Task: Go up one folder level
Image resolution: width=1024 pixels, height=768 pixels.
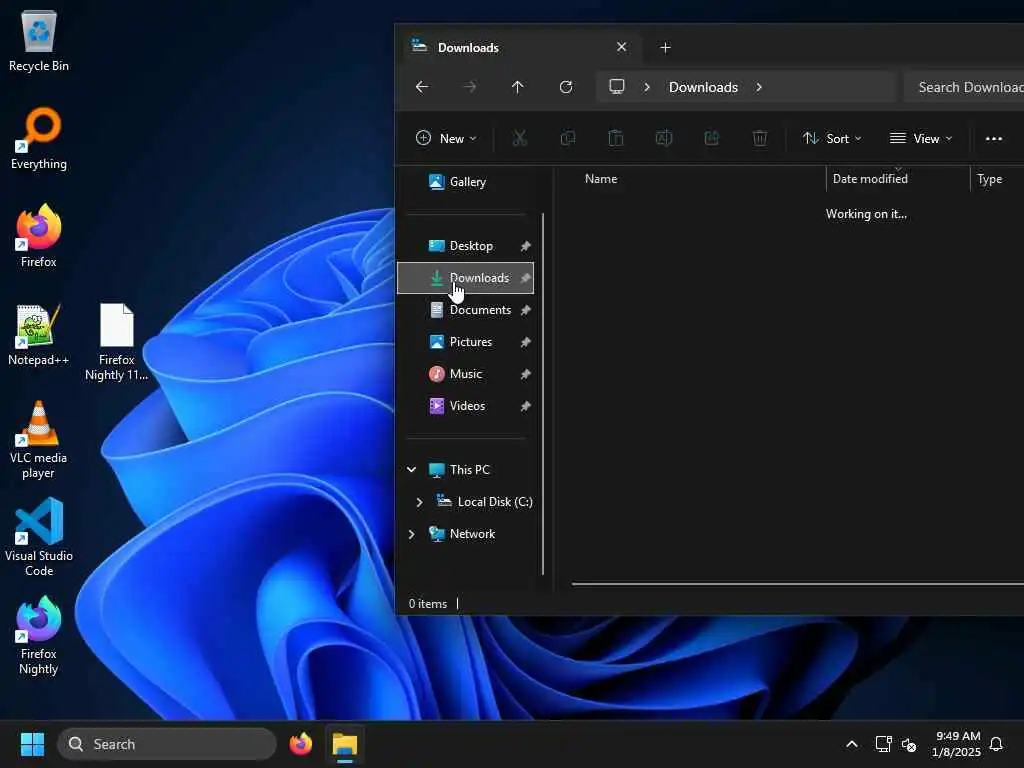Action: click(517, 87)
